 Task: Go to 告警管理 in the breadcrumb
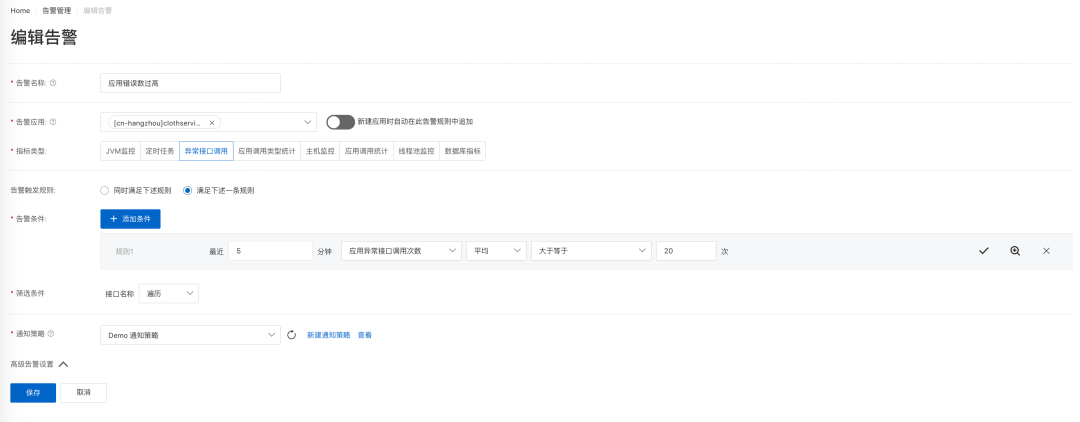(56, 10)
